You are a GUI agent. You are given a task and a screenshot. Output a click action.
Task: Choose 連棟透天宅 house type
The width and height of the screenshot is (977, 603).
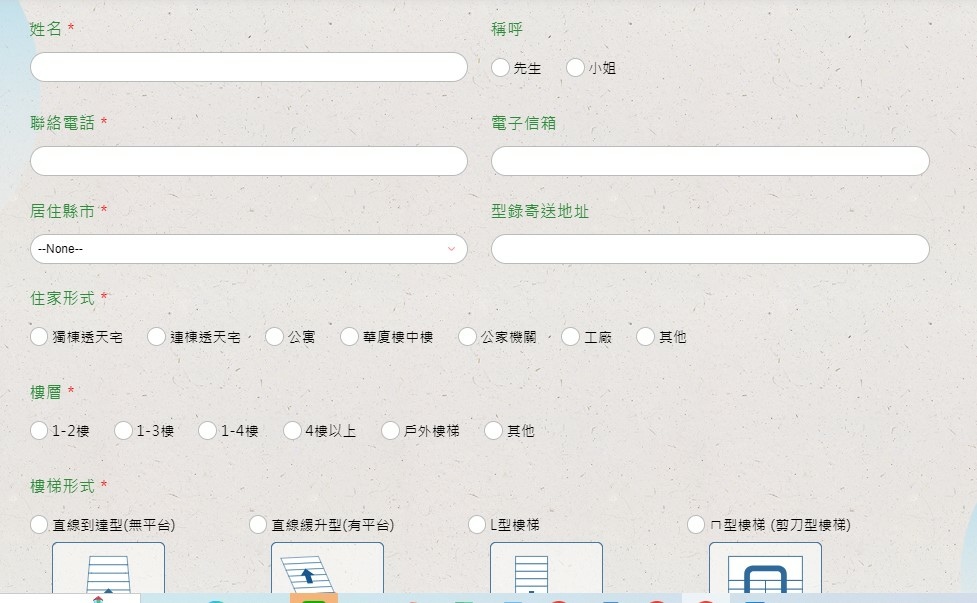(x=156, y=336)
